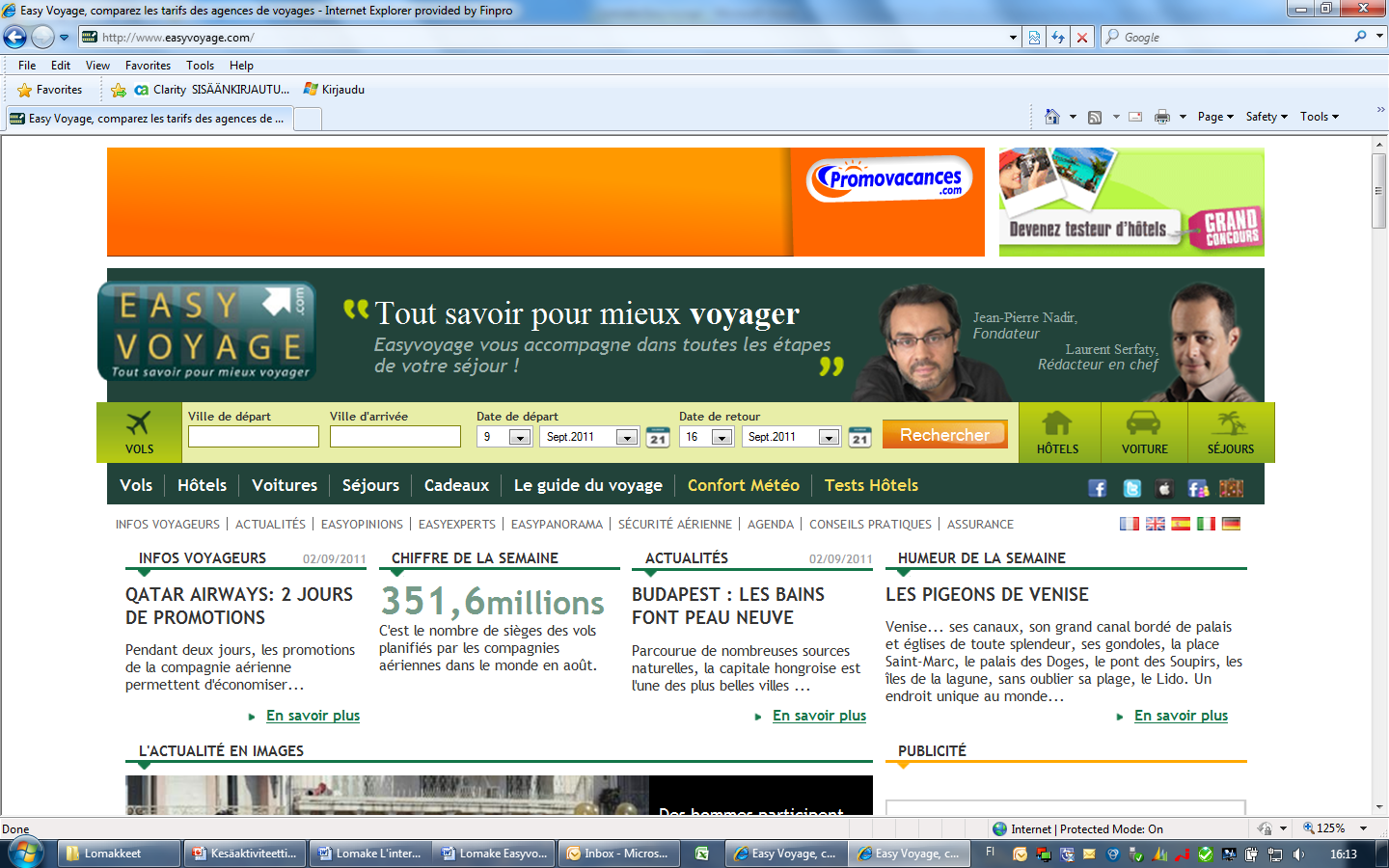Click the Twitter icon in nav bar
The image size is (1389, 868).
[x=1132, y=488]
